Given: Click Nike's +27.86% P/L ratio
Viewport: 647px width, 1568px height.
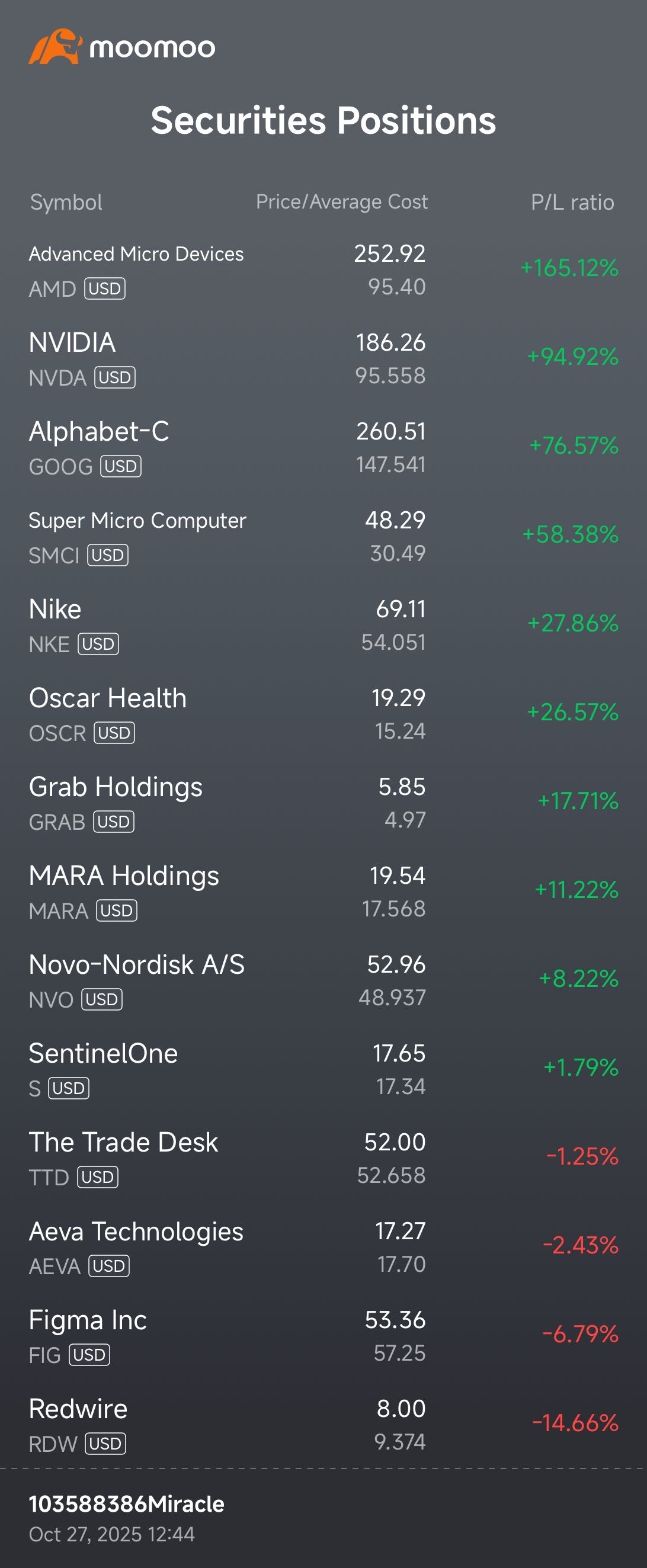Looking at the screenshot, I should 573,623.
